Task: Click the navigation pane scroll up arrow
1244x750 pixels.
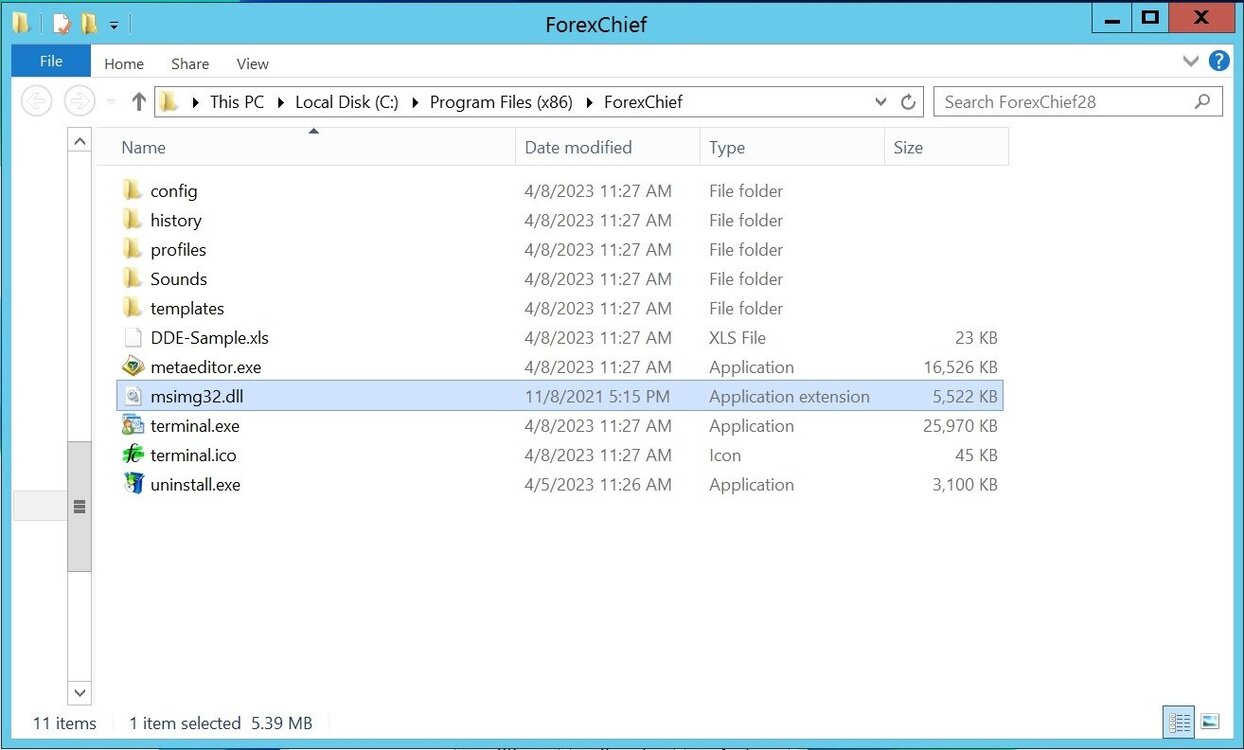Action: (79, 141)
